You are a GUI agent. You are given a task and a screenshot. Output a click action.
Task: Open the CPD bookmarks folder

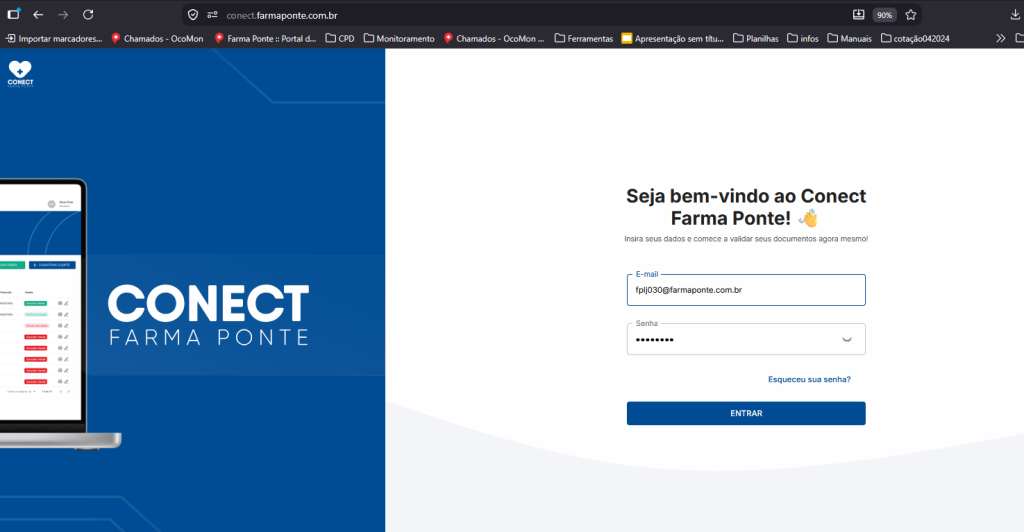340,39
